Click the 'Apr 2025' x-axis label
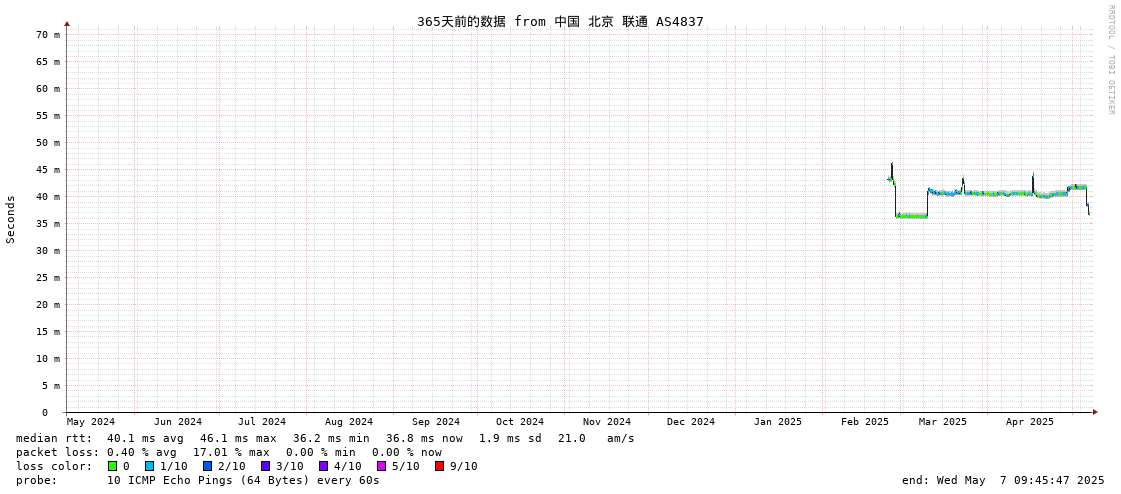 (x=1029, y=422)
